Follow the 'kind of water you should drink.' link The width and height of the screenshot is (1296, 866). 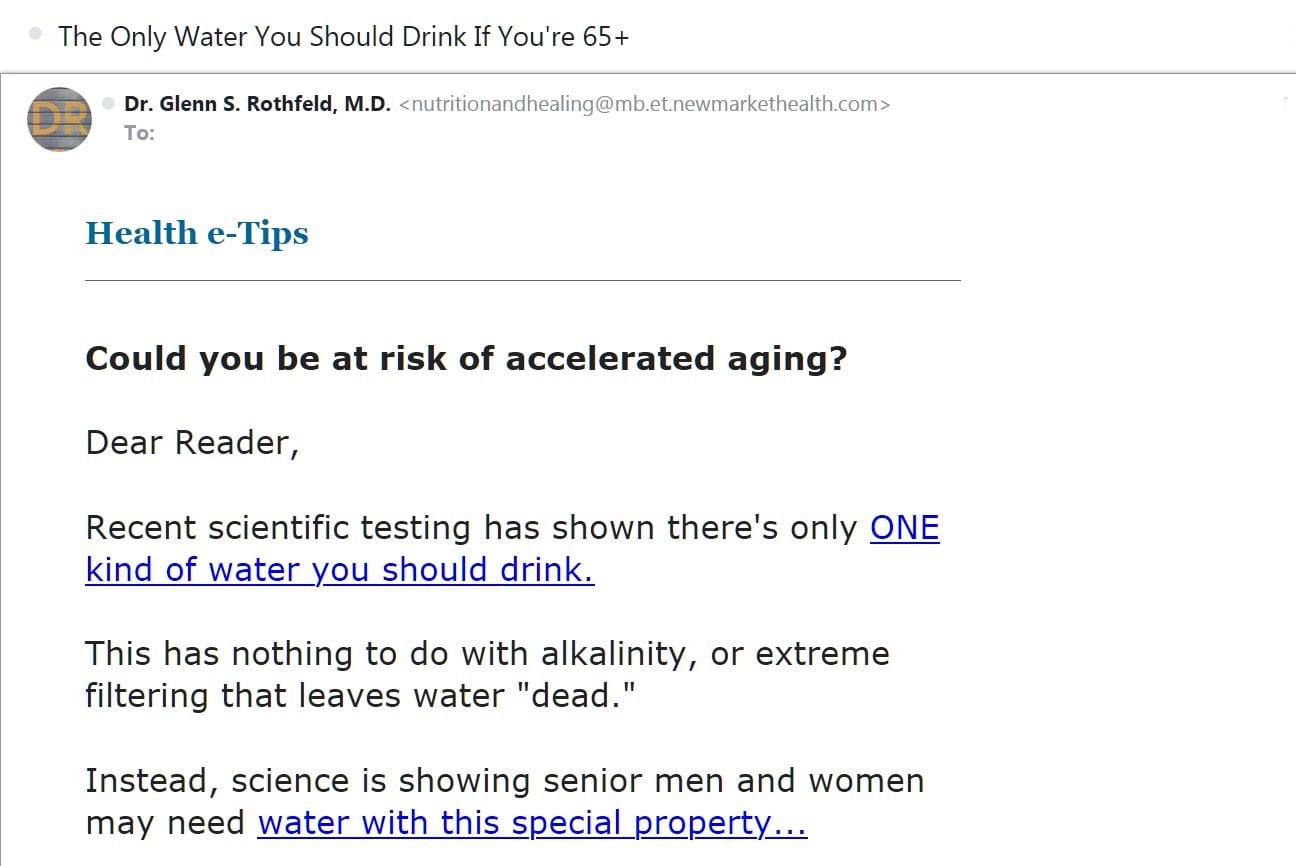click(x=340, y=570)
